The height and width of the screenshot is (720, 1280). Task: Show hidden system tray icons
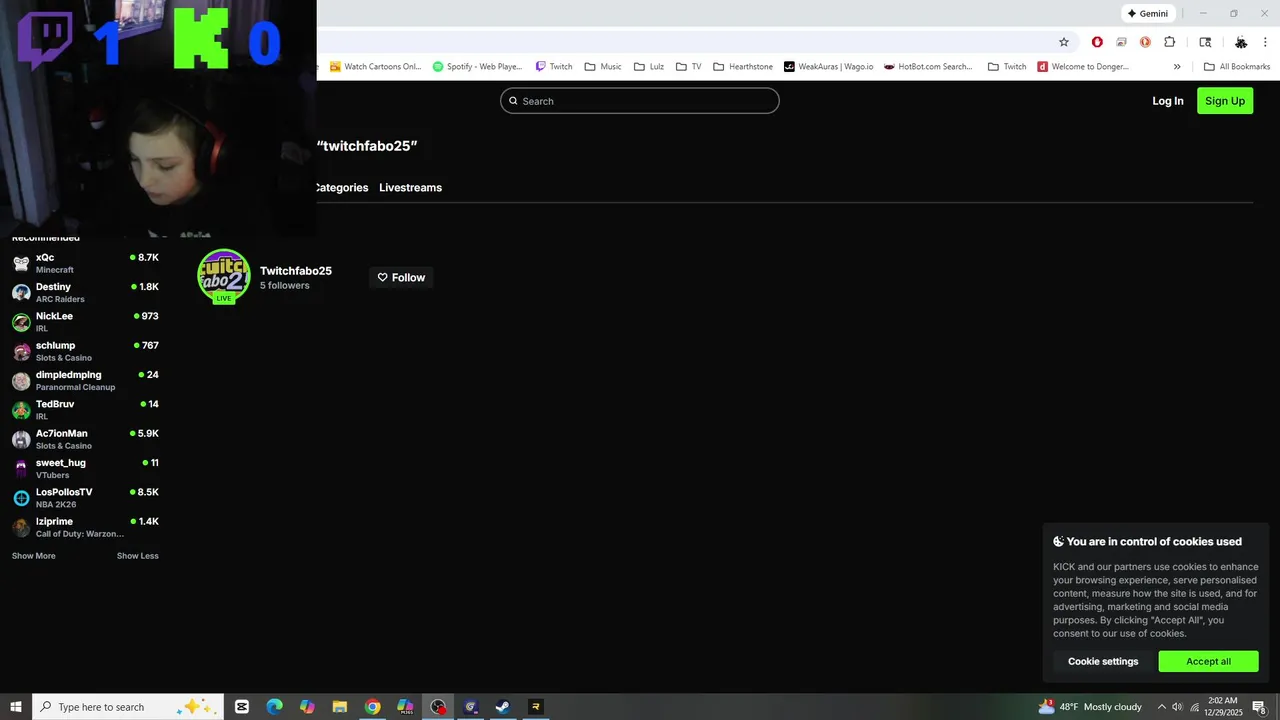pos(1161,707)
